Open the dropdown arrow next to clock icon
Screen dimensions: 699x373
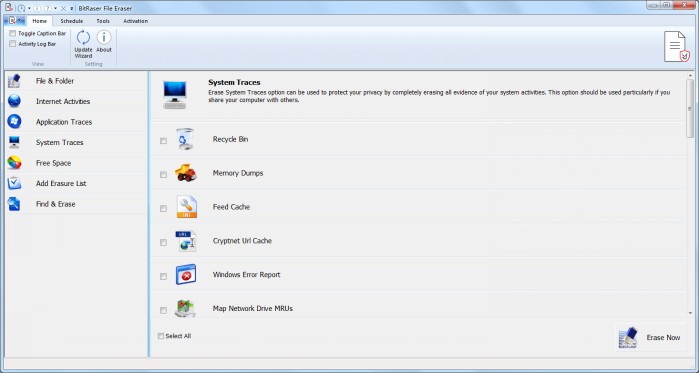[x=29, y=8]
